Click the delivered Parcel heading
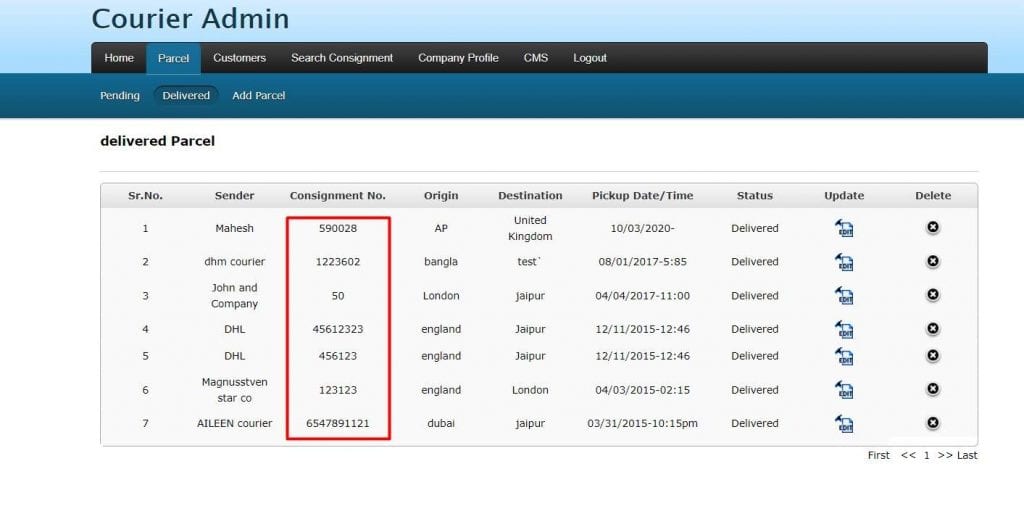The height and width of the screenshot is (519, 1024). pos(157,141)
